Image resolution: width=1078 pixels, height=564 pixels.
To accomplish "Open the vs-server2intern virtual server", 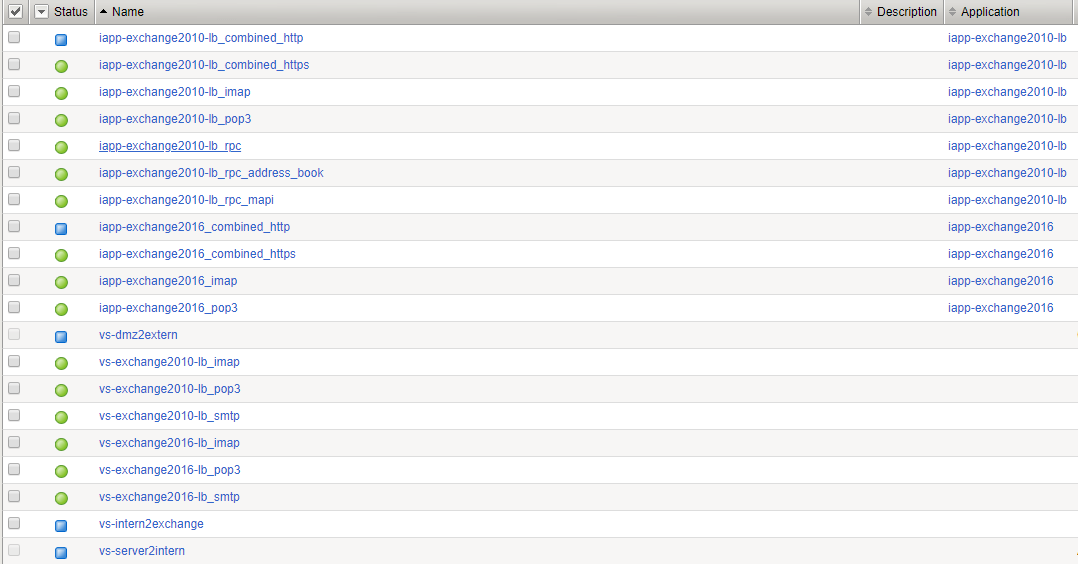I will tap(142, 551).
